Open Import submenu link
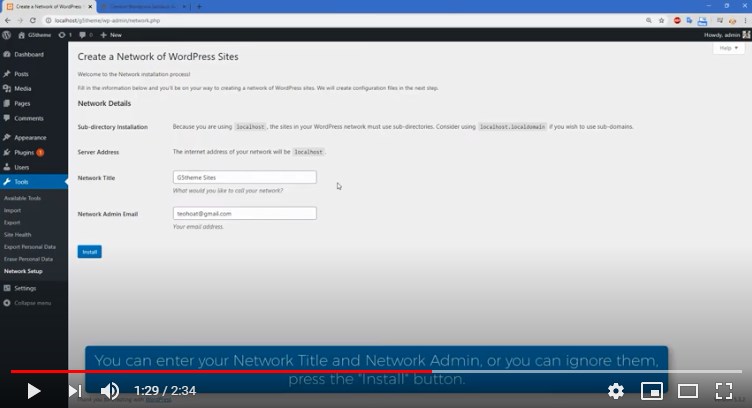Image resolution: width=752 pixels, height=408 pixels. (x=12, y=210)
